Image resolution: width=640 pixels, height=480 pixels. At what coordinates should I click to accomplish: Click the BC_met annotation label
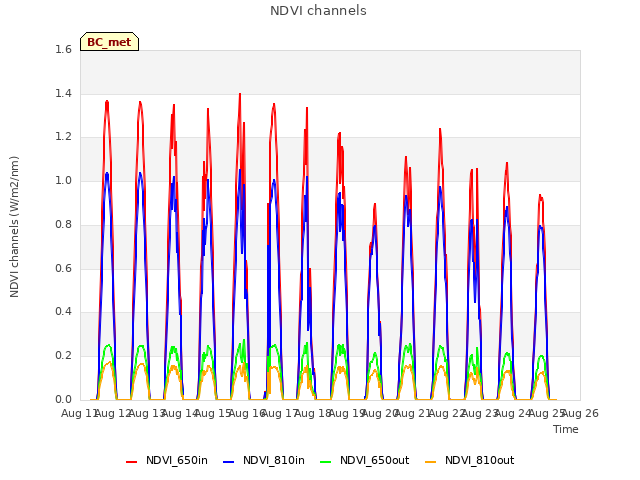[x=109, y=42]
